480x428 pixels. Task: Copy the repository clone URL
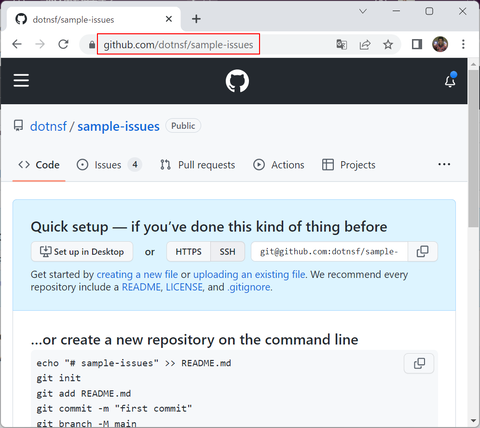[x=423, y=252]
